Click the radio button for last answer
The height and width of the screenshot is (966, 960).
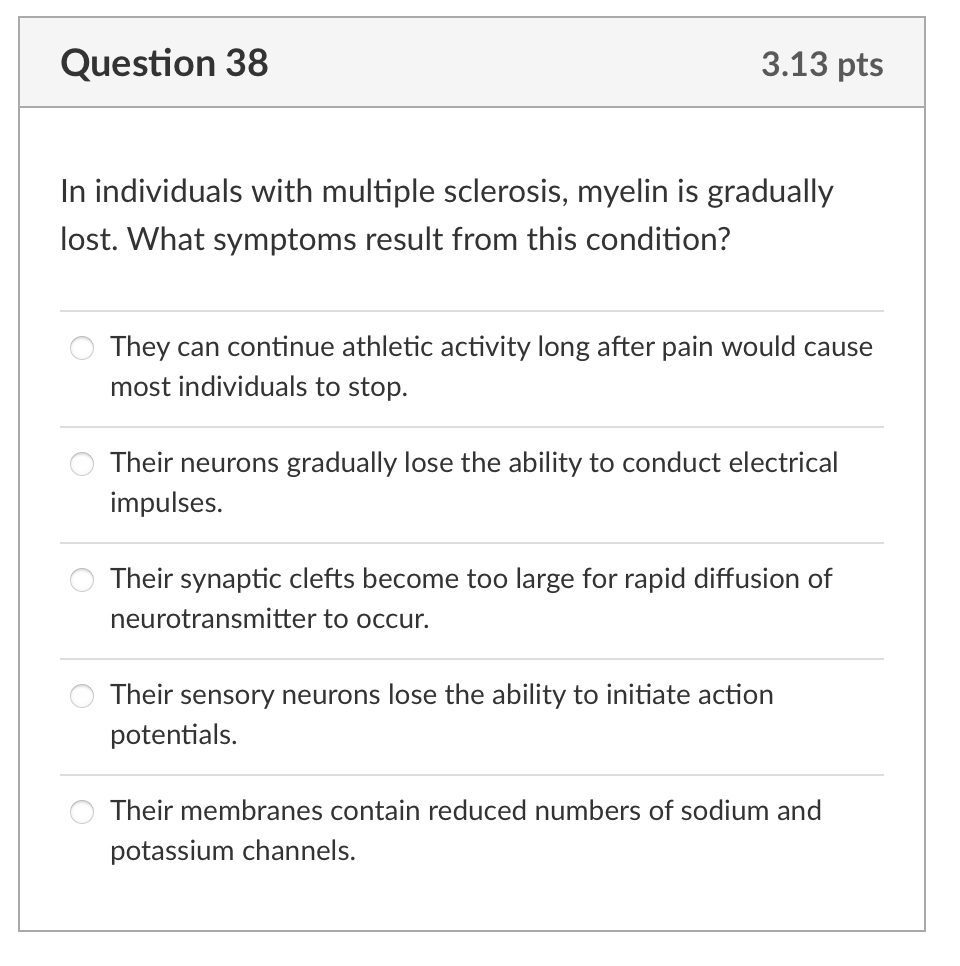pos(81,812)
